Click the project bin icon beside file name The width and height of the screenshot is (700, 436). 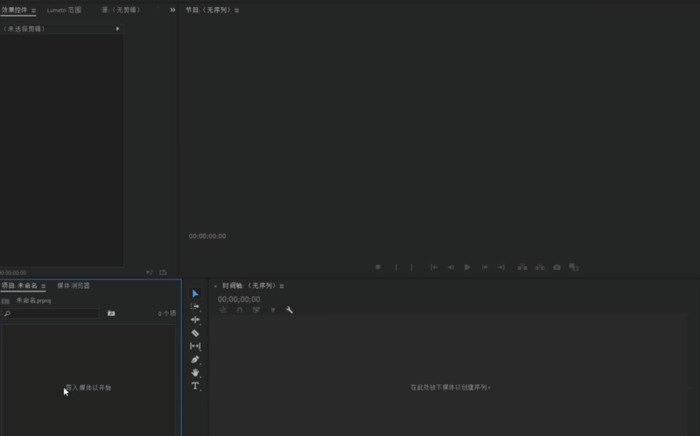(x=5, y=301)
